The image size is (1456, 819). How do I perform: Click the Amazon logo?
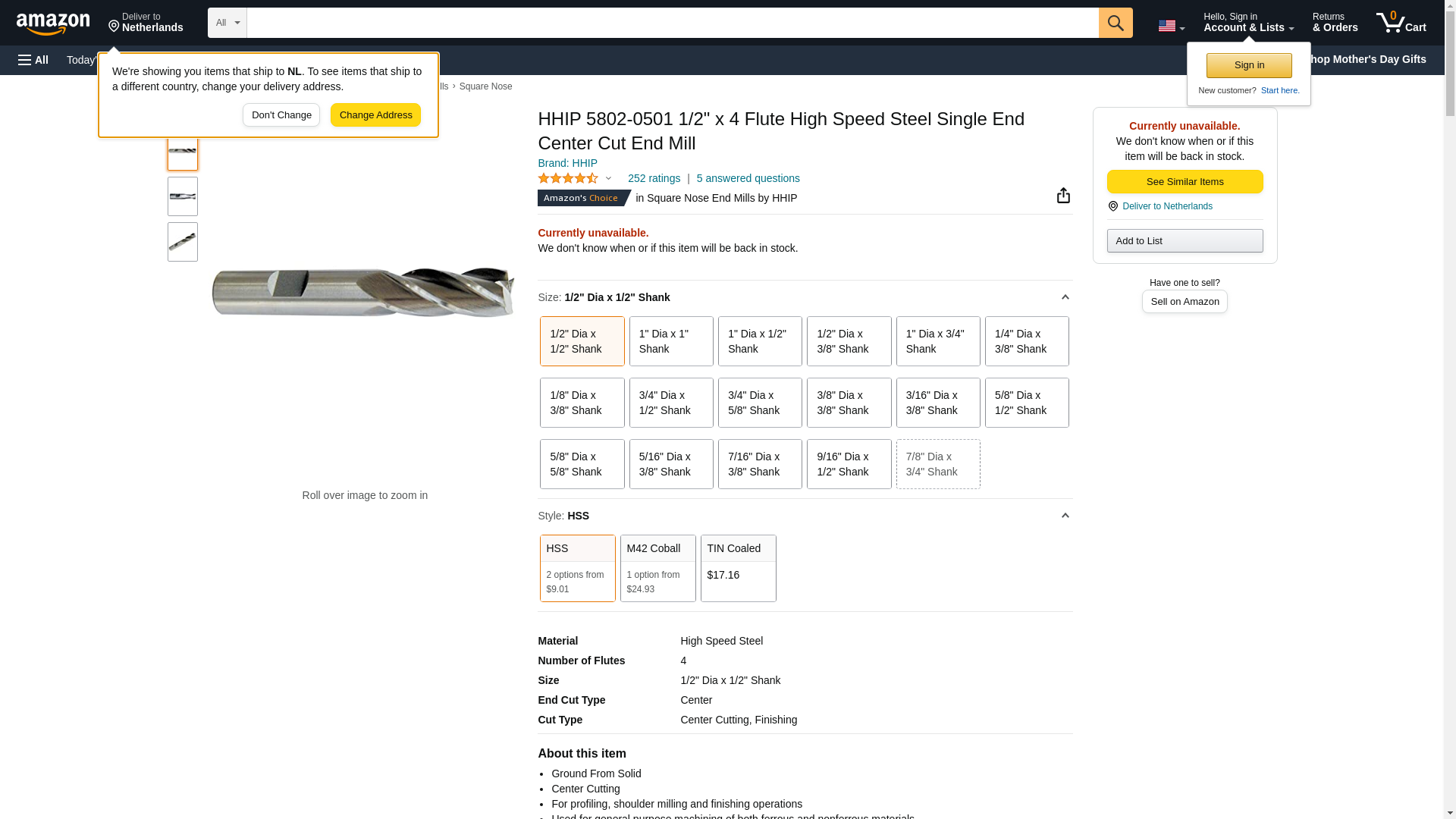53,24
